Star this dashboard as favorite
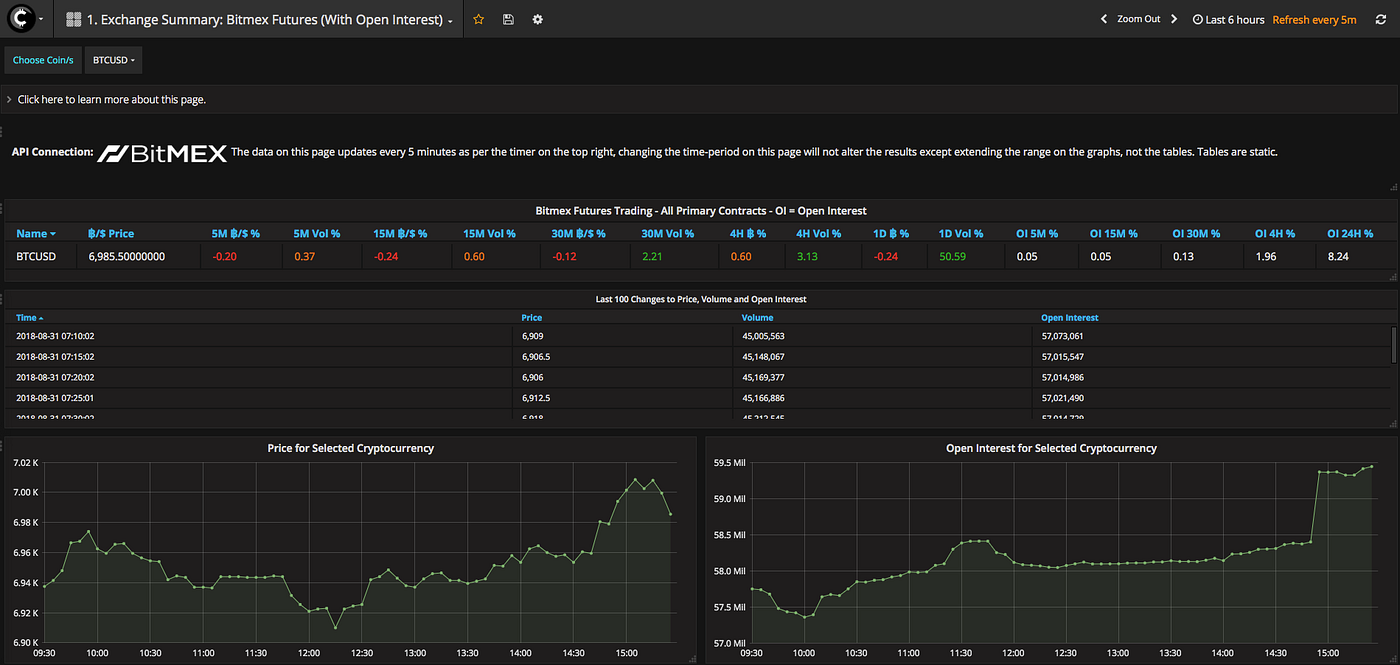 pos(479,19)
